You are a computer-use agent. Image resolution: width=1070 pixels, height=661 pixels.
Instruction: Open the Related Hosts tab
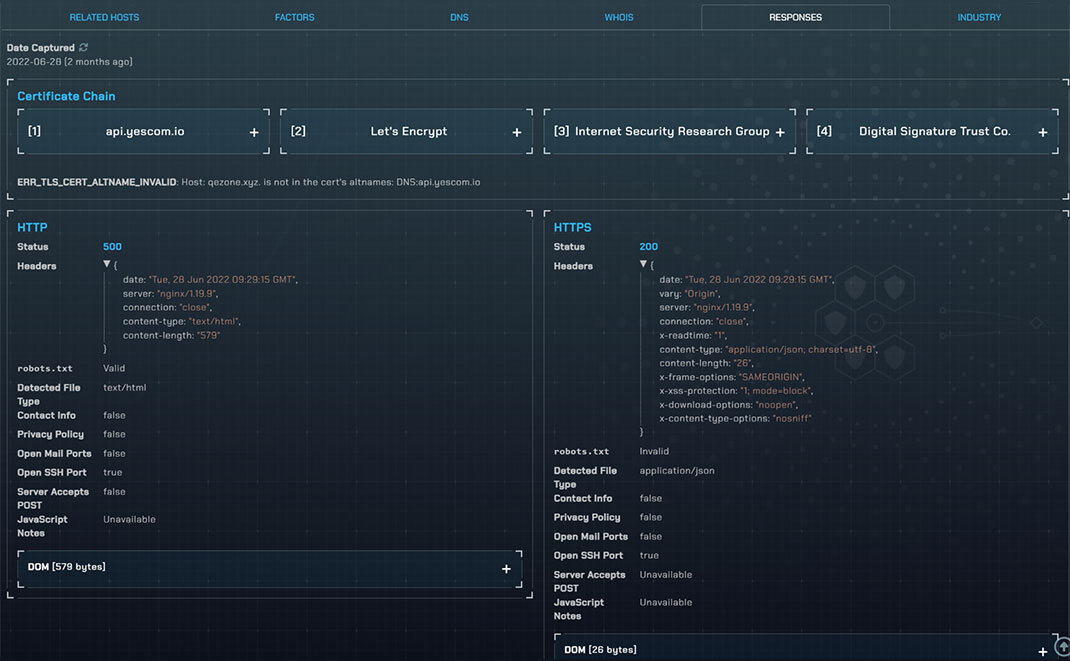pos(104,17)
